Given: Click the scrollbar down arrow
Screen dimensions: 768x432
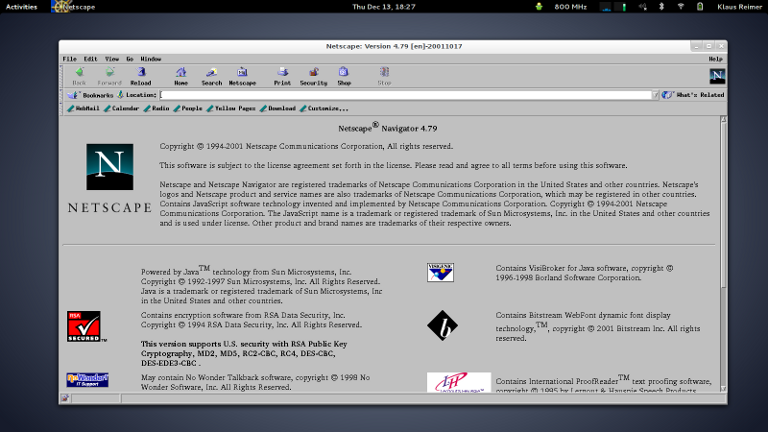Looking at the screenshot, I should click(x=723, y=389).
